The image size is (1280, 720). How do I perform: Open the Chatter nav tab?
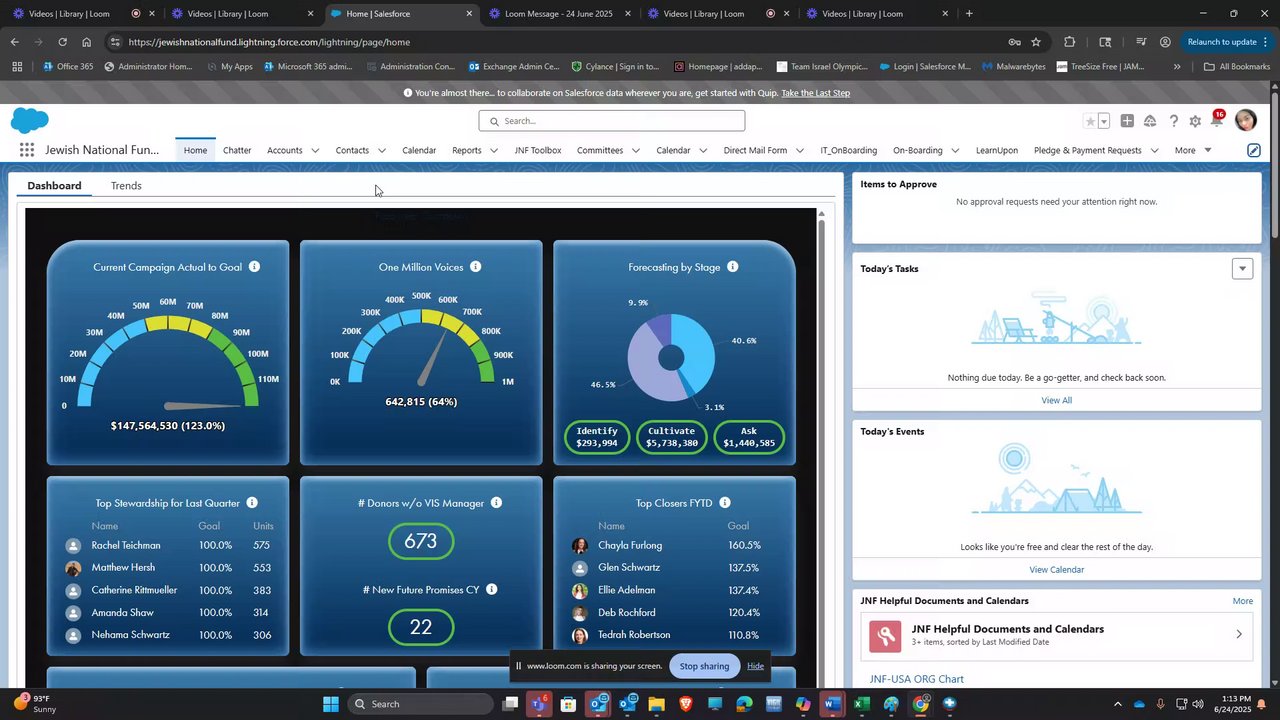click(x=237, y=150)
